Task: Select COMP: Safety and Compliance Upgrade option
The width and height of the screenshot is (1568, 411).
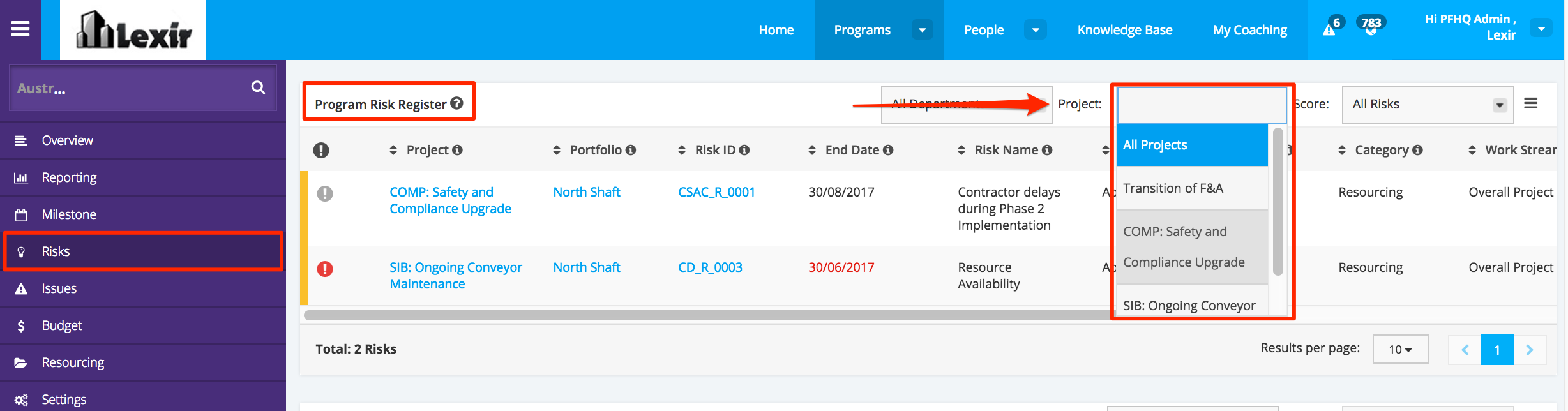Action: pos(1192,247)
